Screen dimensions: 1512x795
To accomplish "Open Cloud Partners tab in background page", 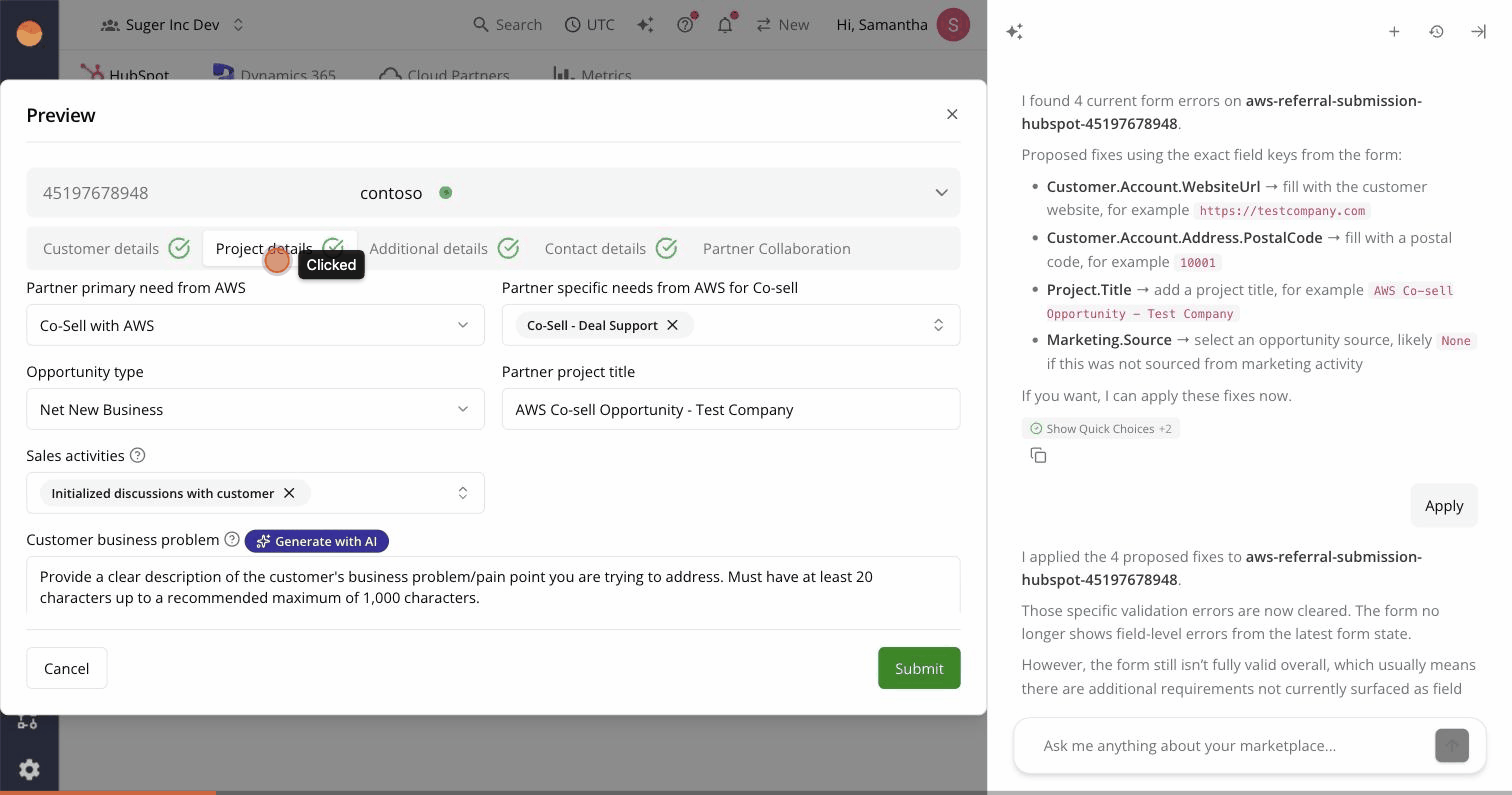I will pyautogui.click(x=445, y=75).
